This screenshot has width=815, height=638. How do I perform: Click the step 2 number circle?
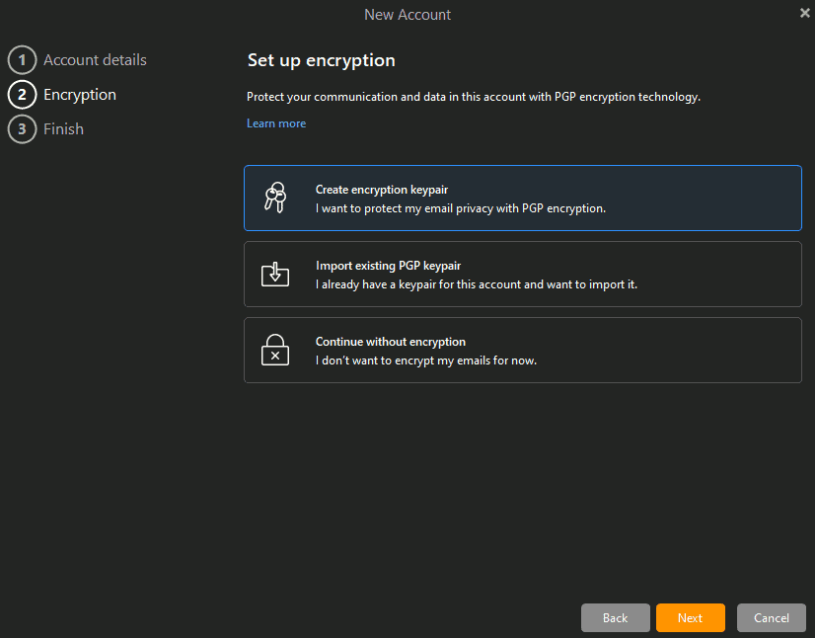tap(21, 95)
